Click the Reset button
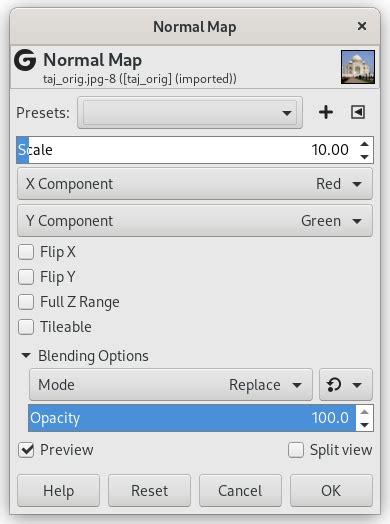The height and width of the screenshot is (524, 390). pos(149,491)
